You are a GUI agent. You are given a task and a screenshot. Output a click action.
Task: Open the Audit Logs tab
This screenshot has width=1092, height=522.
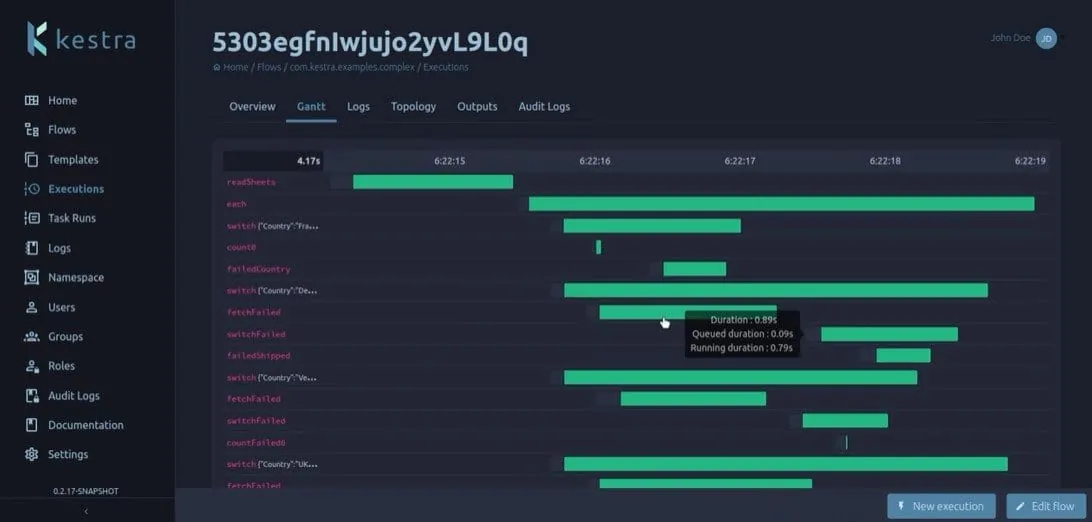(544, 106)
